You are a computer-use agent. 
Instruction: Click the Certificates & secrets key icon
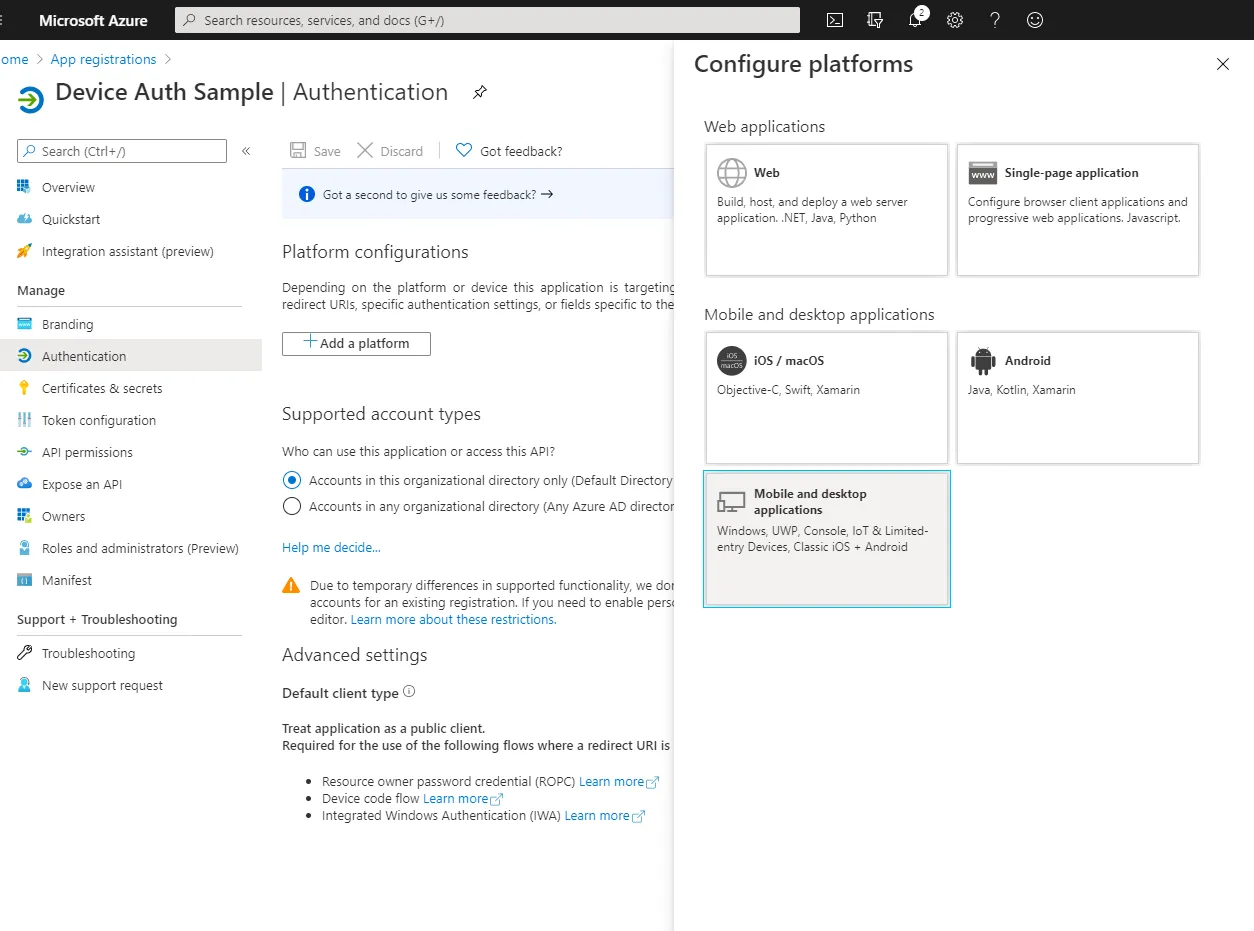pos(24,388)
